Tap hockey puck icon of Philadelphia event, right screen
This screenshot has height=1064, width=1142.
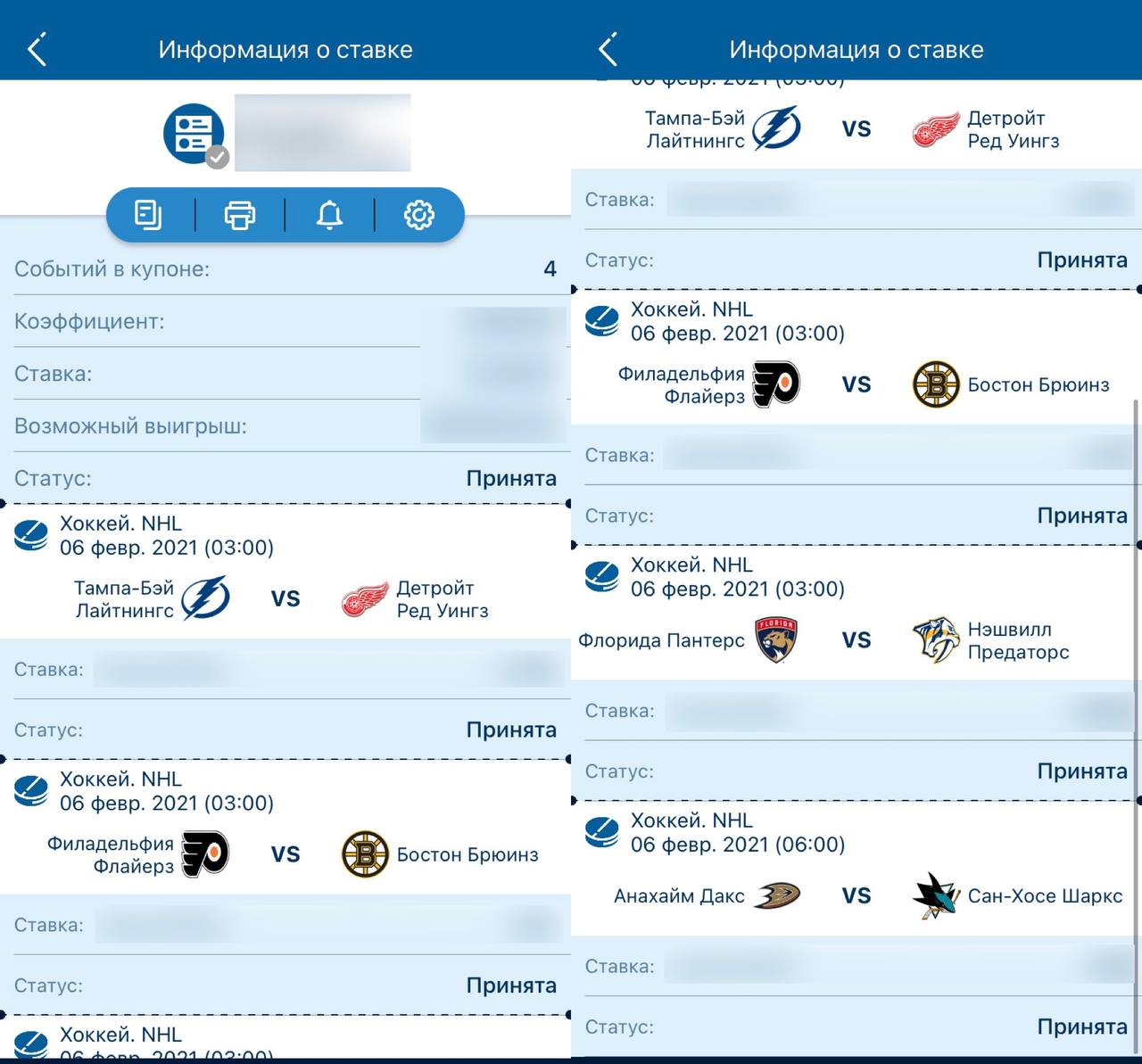[x=602, y=321]
